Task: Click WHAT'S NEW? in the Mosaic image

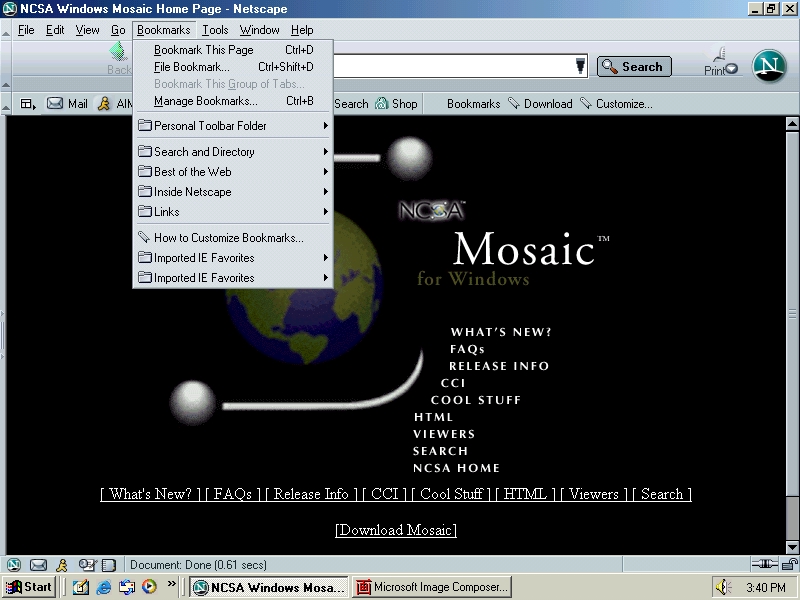Action: [x=501, y=332]
